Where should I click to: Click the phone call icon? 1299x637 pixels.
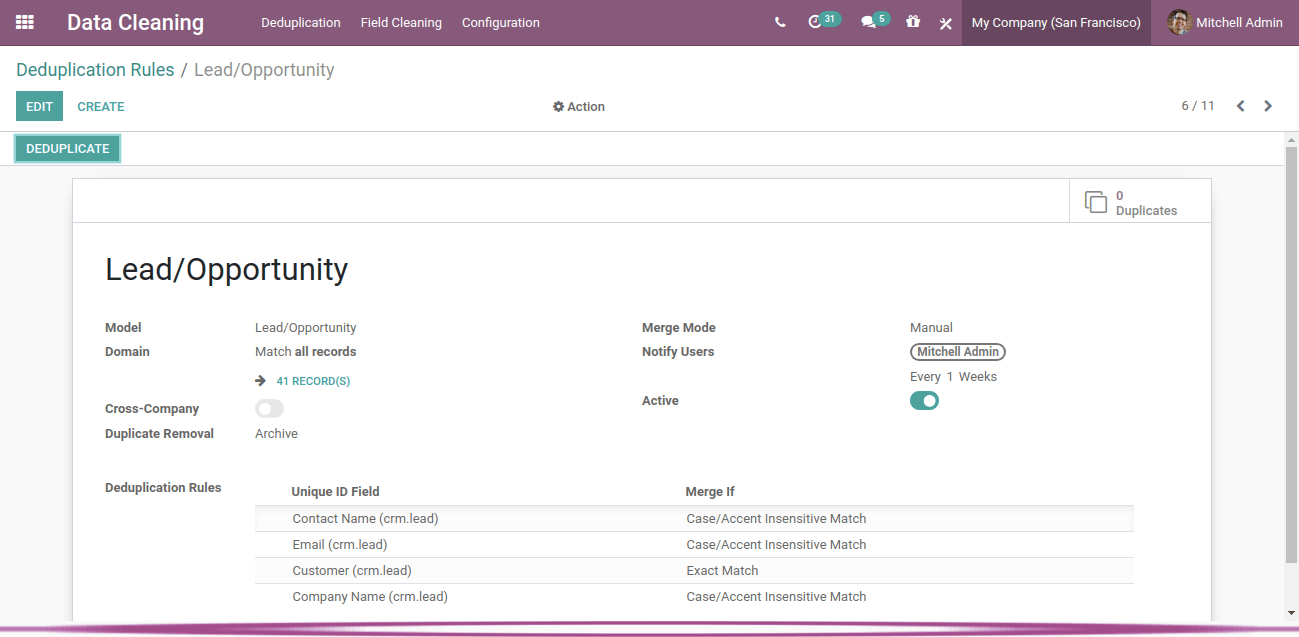tap(780, 22)
